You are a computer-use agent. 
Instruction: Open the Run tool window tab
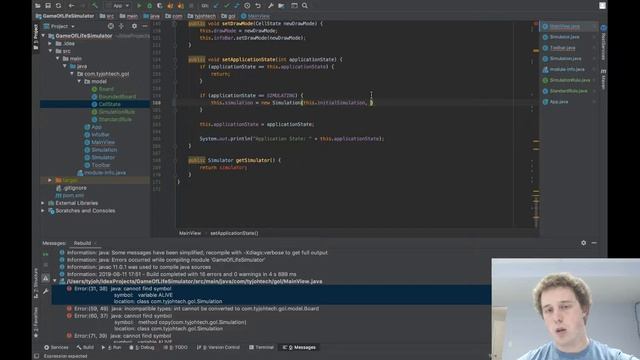[111, 347]
